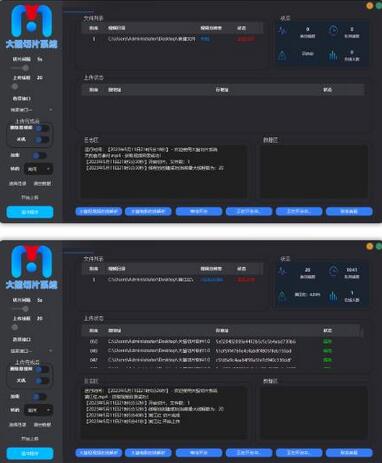Viewport: 382px width, 463px height.
Task: Click the third blue bottom-row button in upper window
Action: [x=199, y=211]
